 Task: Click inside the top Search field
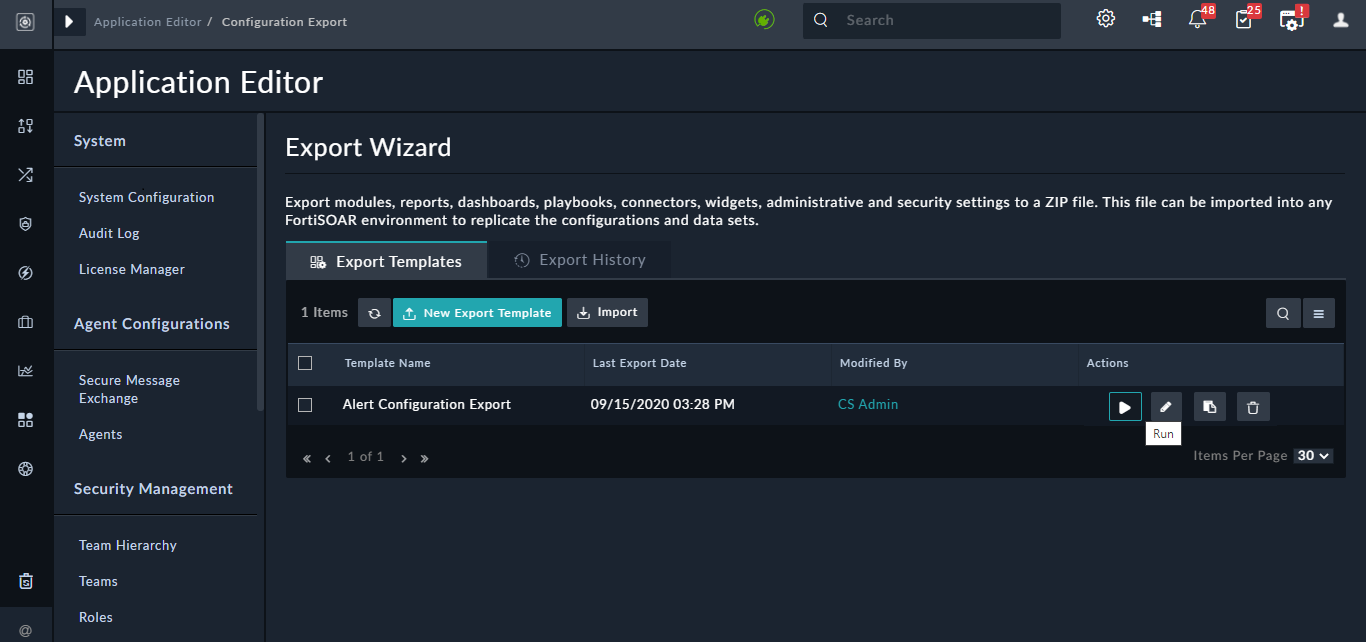(x=930, y=20)
